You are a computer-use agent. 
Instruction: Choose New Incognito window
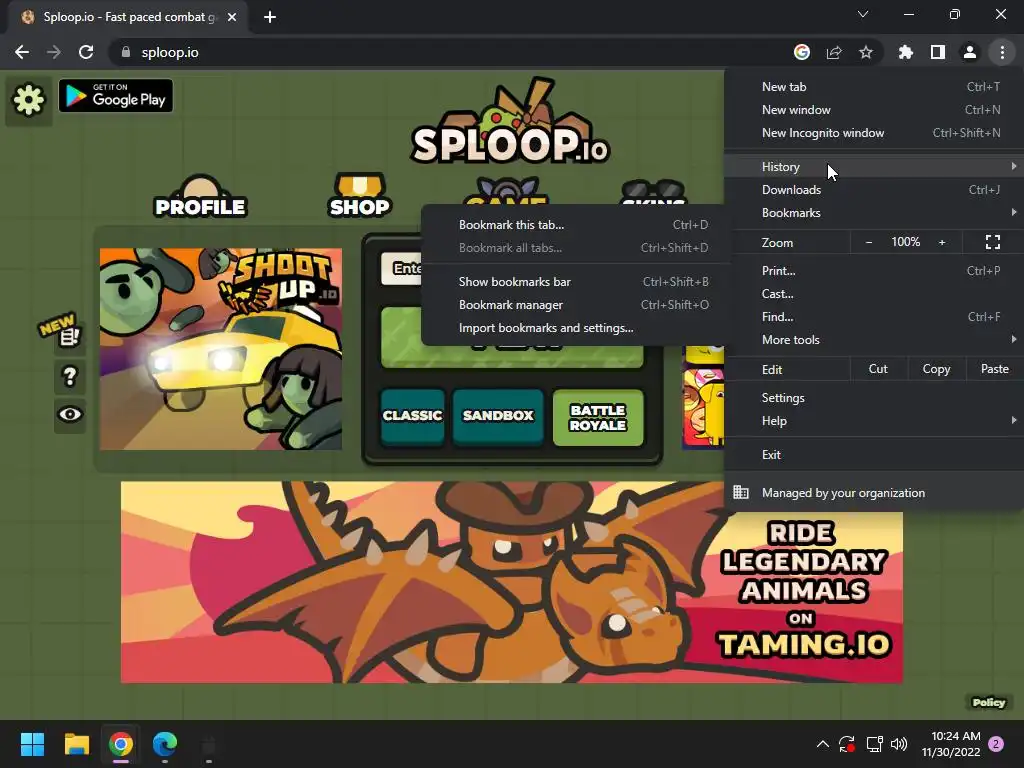pyautogui.click(x=874, y=133)
